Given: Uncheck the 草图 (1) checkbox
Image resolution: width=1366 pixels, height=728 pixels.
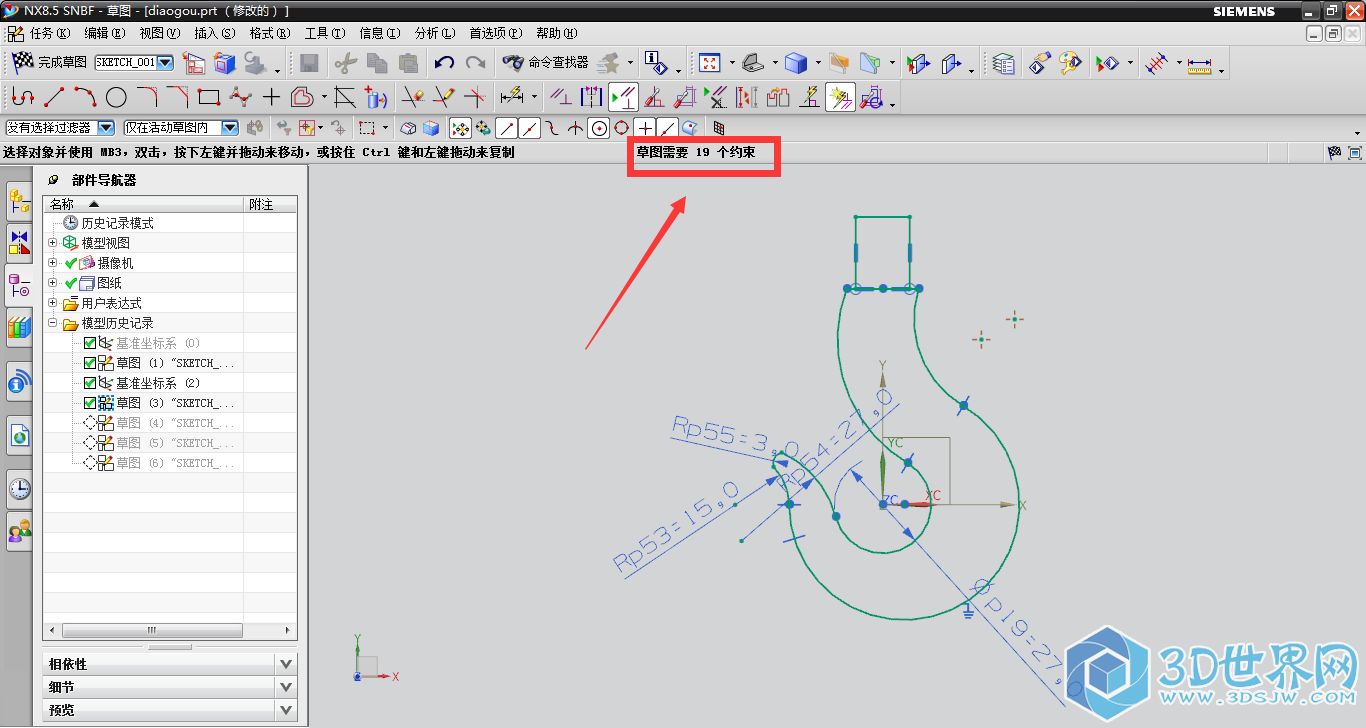Looking at the screenshot, I should tap(90, 363).
